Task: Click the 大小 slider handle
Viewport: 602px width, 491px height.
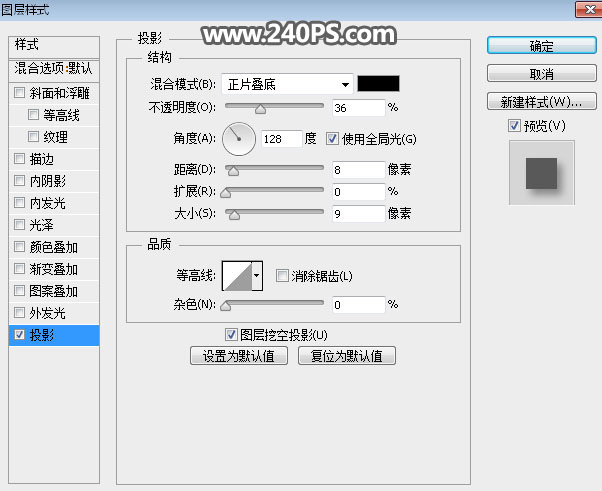Action: [234, 215]
